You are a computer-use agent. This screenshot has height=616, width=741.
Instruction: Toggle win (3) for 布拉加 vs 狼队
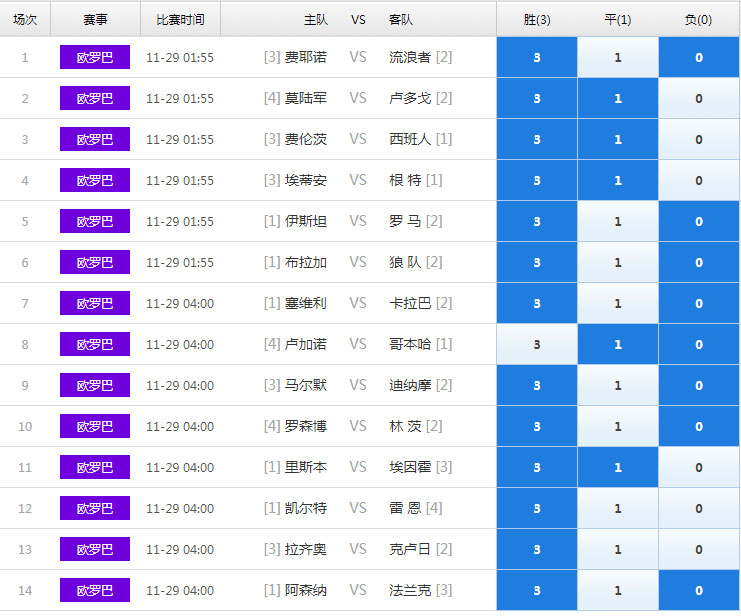pyautogui.click(x=537, y=262)
